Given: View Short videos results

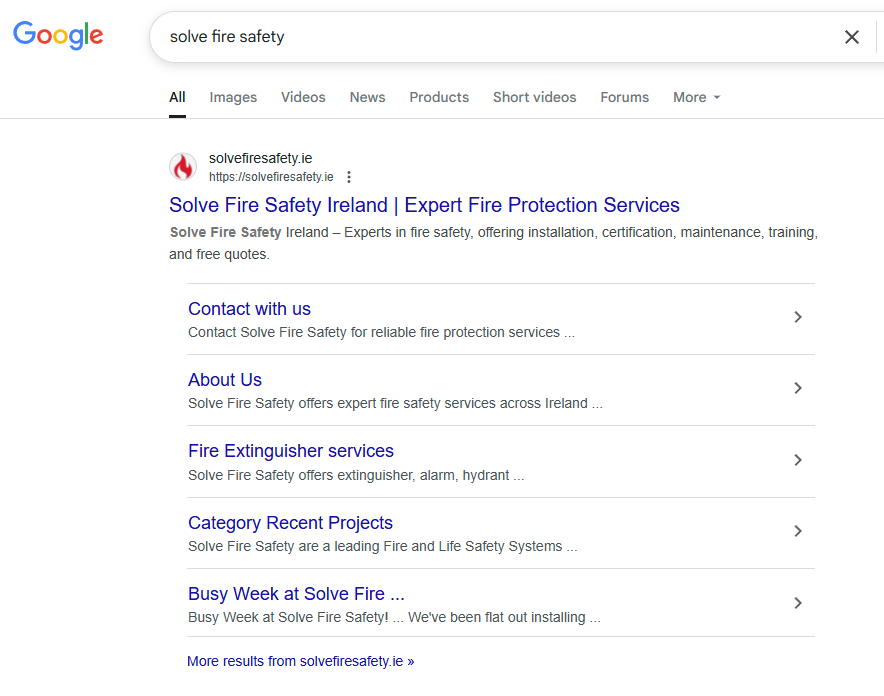Looking at the screenshot, I should tap(534, 97).
